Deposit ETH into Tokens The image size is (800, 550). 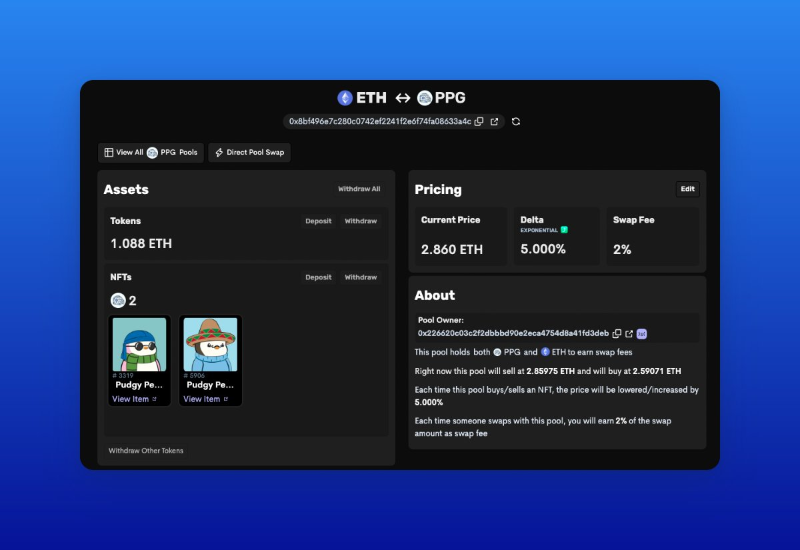(x=318, y=221)
